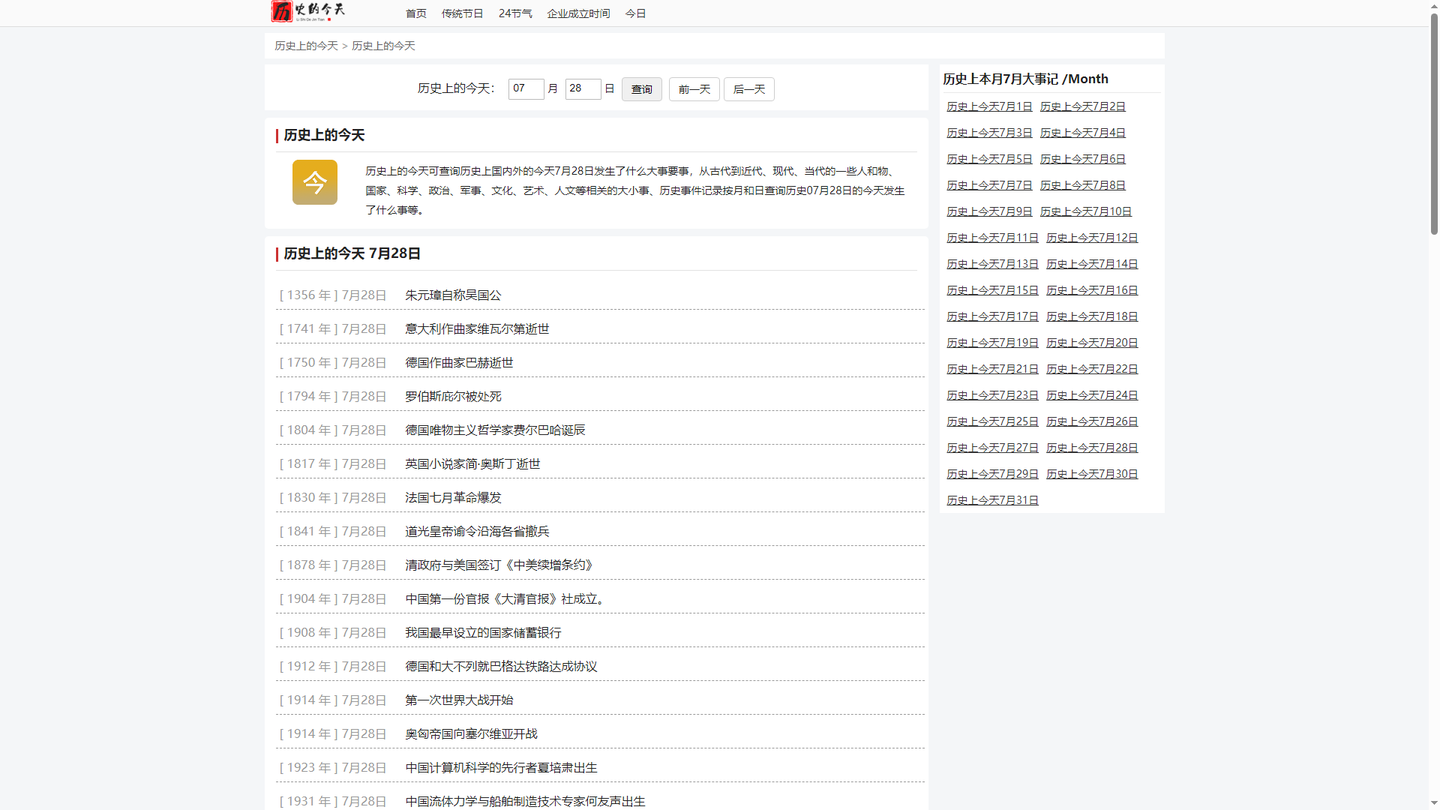Open the entry 英国小说家简·奥斯丁逝世
Viewport: 1440px width, 810px height.
point(472,464)
